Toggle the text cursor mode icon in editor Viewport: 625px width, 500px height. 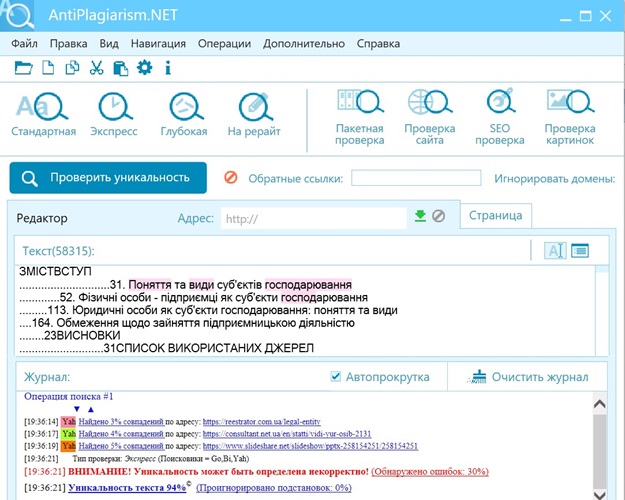[555, 250]
